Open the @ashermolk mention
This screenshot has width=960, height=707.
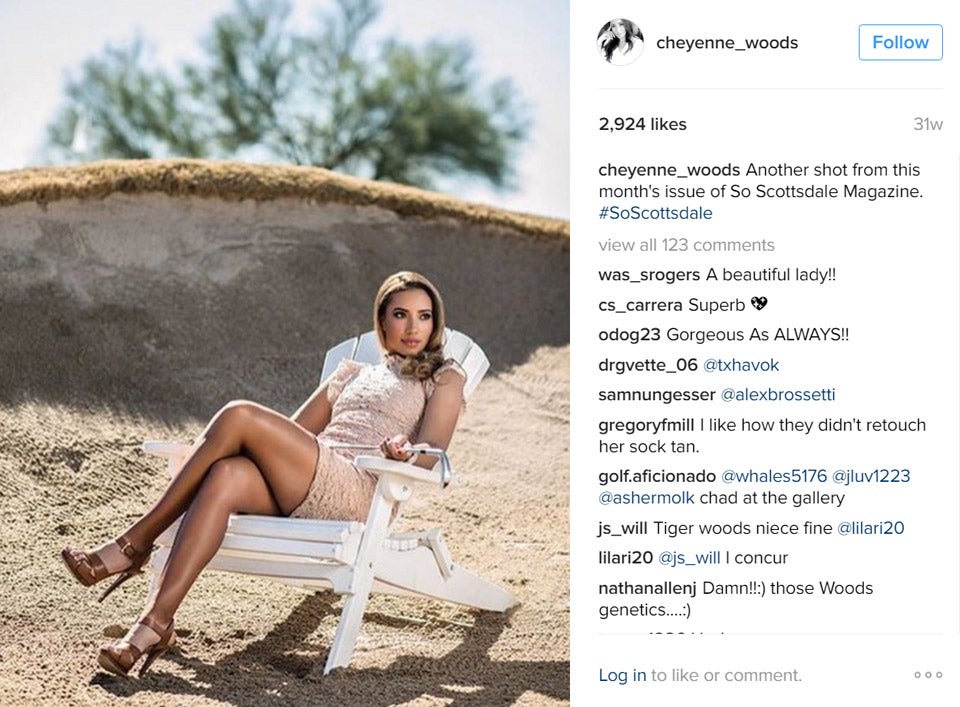pyautogui.click(x=646, y=498)
